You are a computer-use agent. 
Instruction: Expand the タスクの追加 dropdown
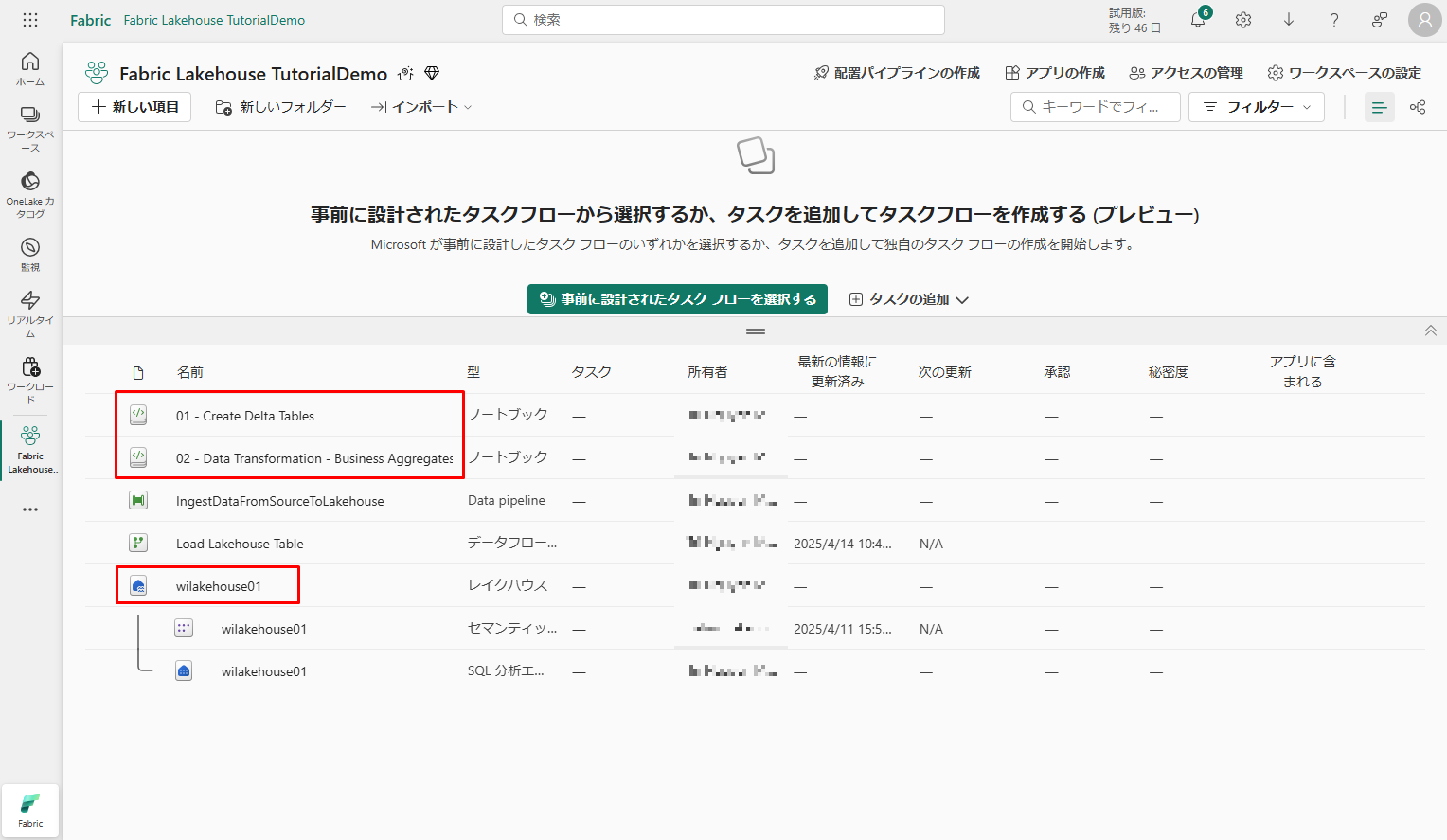point(909,299)
